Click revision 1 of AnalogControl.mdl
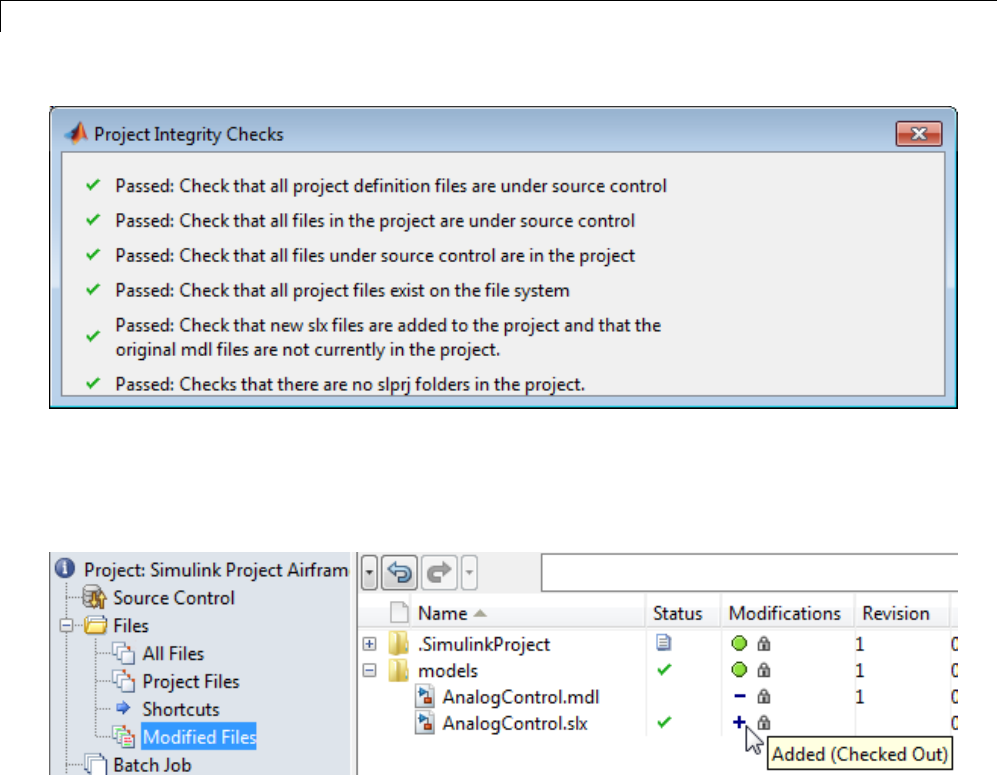This screenshot has width=997, height=775. click(x=860, y=697)
